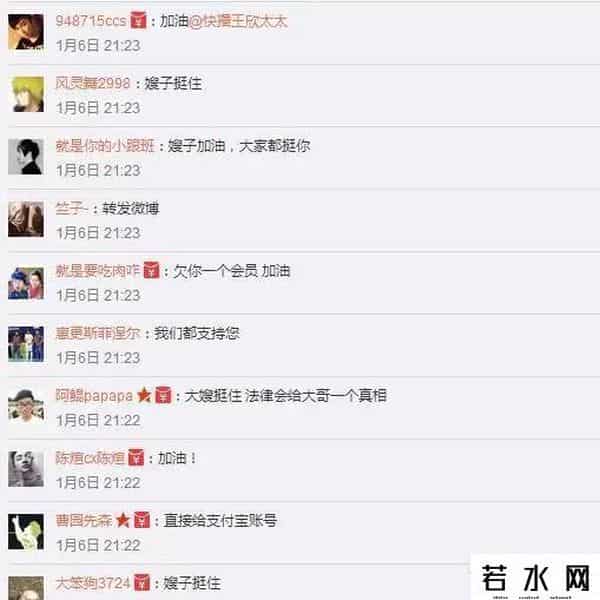The height and width of the screenshot is (600, 600).
Task: Open username link 就是你的小跟班
Action: click(105, 145)
